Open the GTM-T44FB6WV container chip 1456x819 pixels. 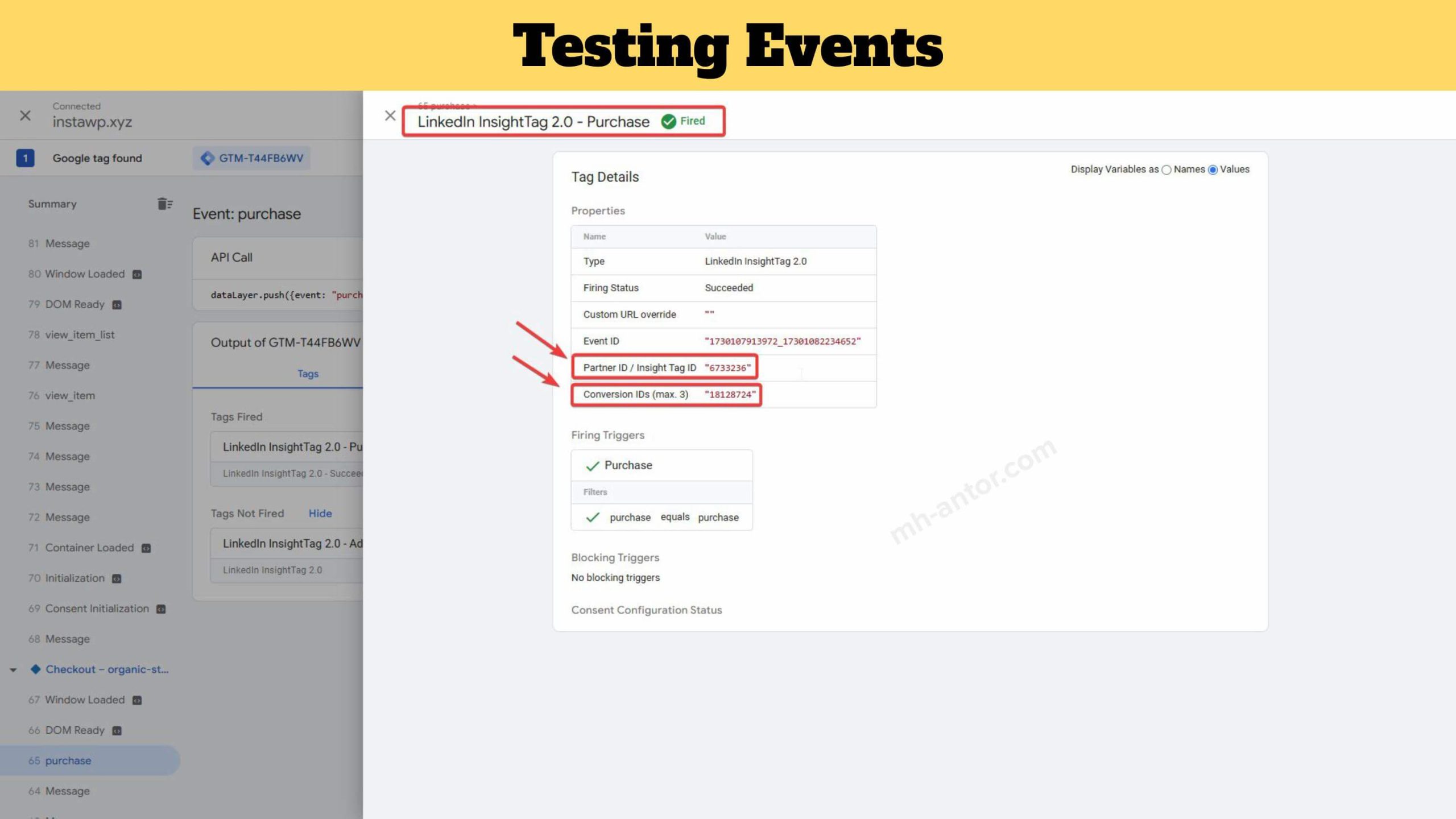[x=252, y=158]
